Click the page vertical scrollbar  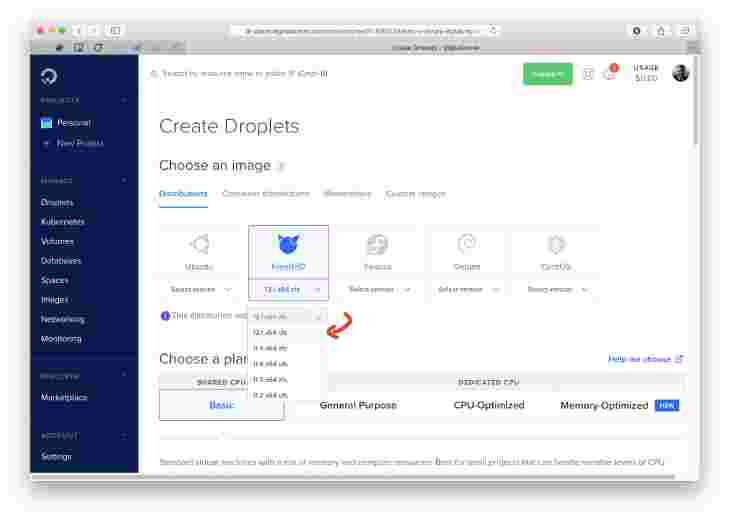coord(696,100)
